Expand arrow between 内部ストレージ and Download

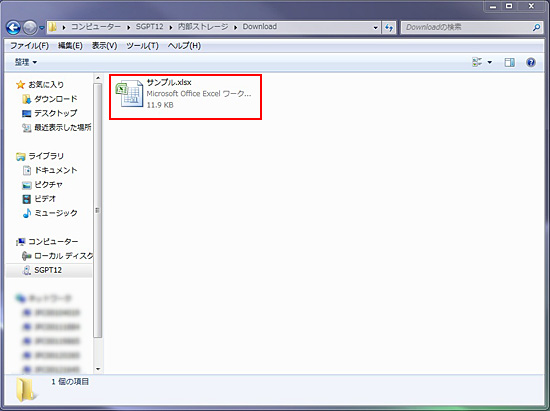pos(235,27)
